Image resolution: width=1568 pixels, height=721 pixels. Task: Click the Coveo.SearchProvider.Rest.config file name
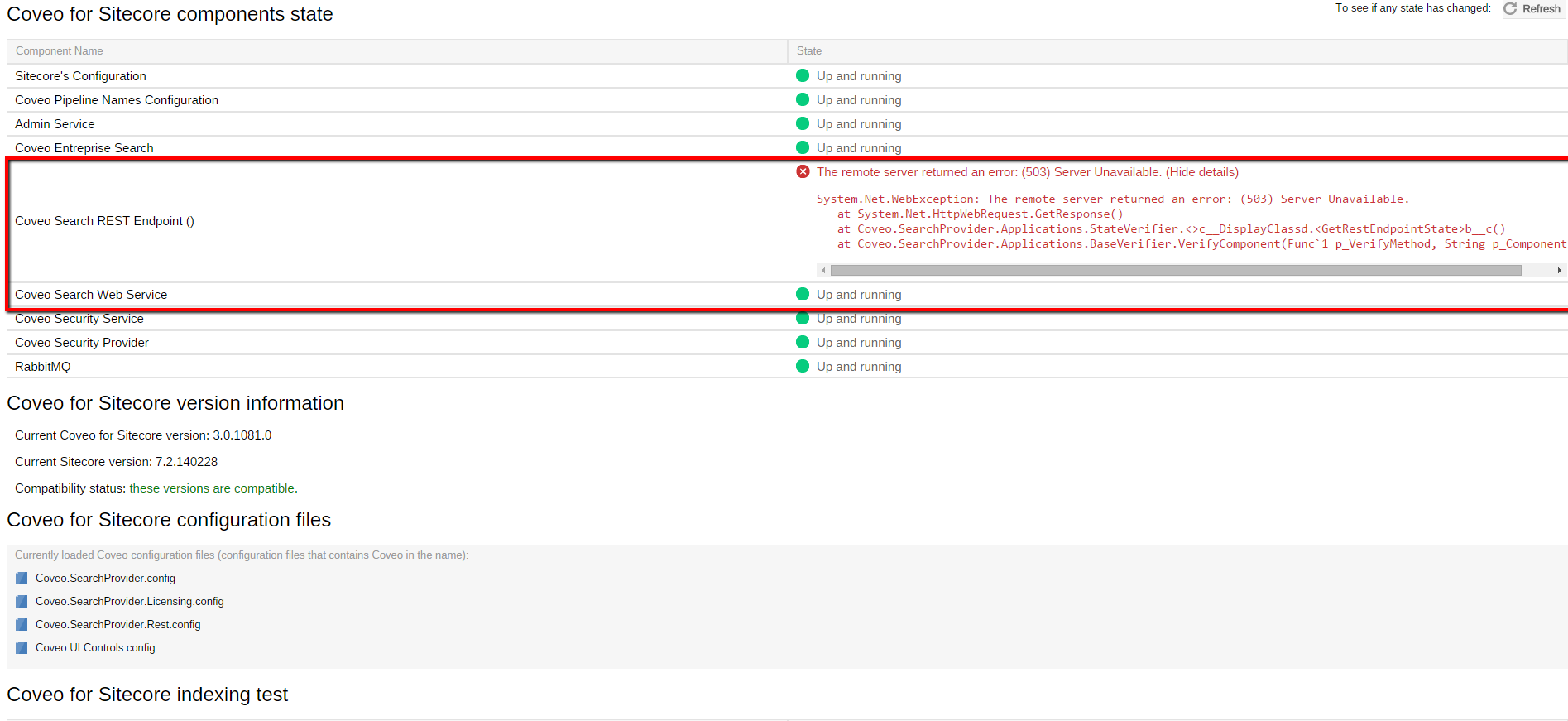tap(118, 625)
